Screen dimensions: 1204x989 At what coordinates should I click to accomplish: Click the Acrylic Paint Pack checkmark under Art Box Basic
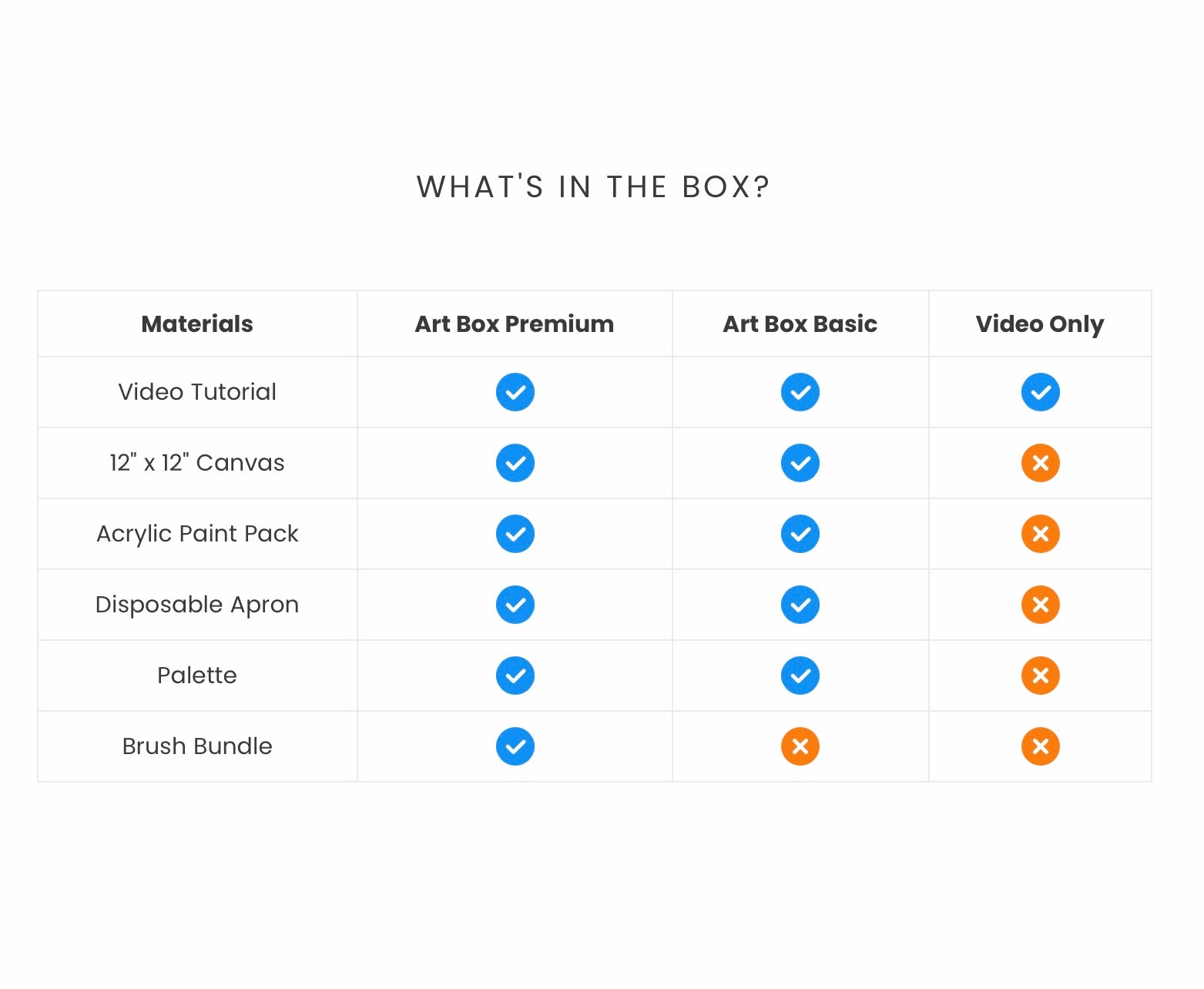[x=800, y=534]
